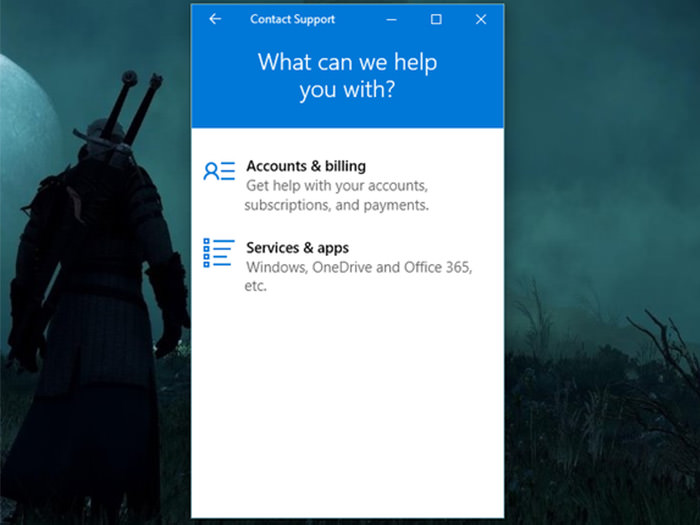Viewport: 700px width, 525px height.
Task: Click the word 'etc.' under Services & apps
Action: 257,286
